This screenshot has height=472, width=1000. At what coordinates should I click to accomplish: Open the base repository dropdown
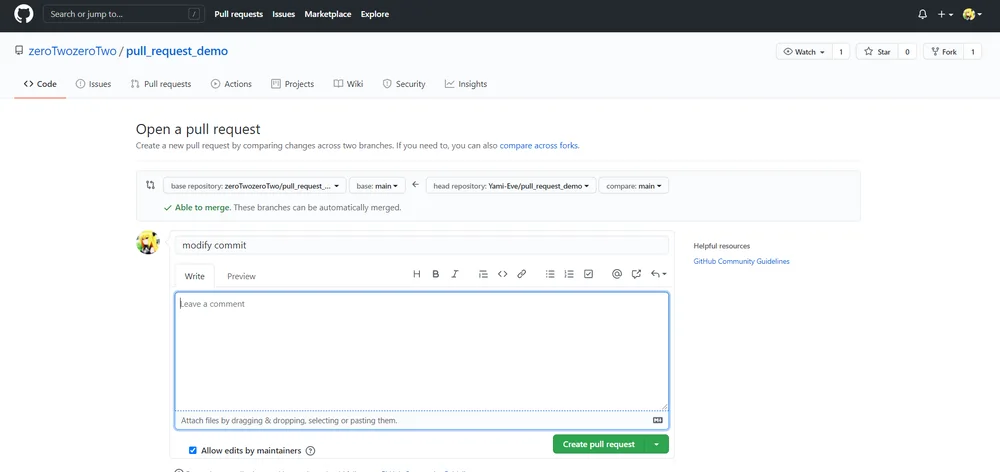point(255,186)
